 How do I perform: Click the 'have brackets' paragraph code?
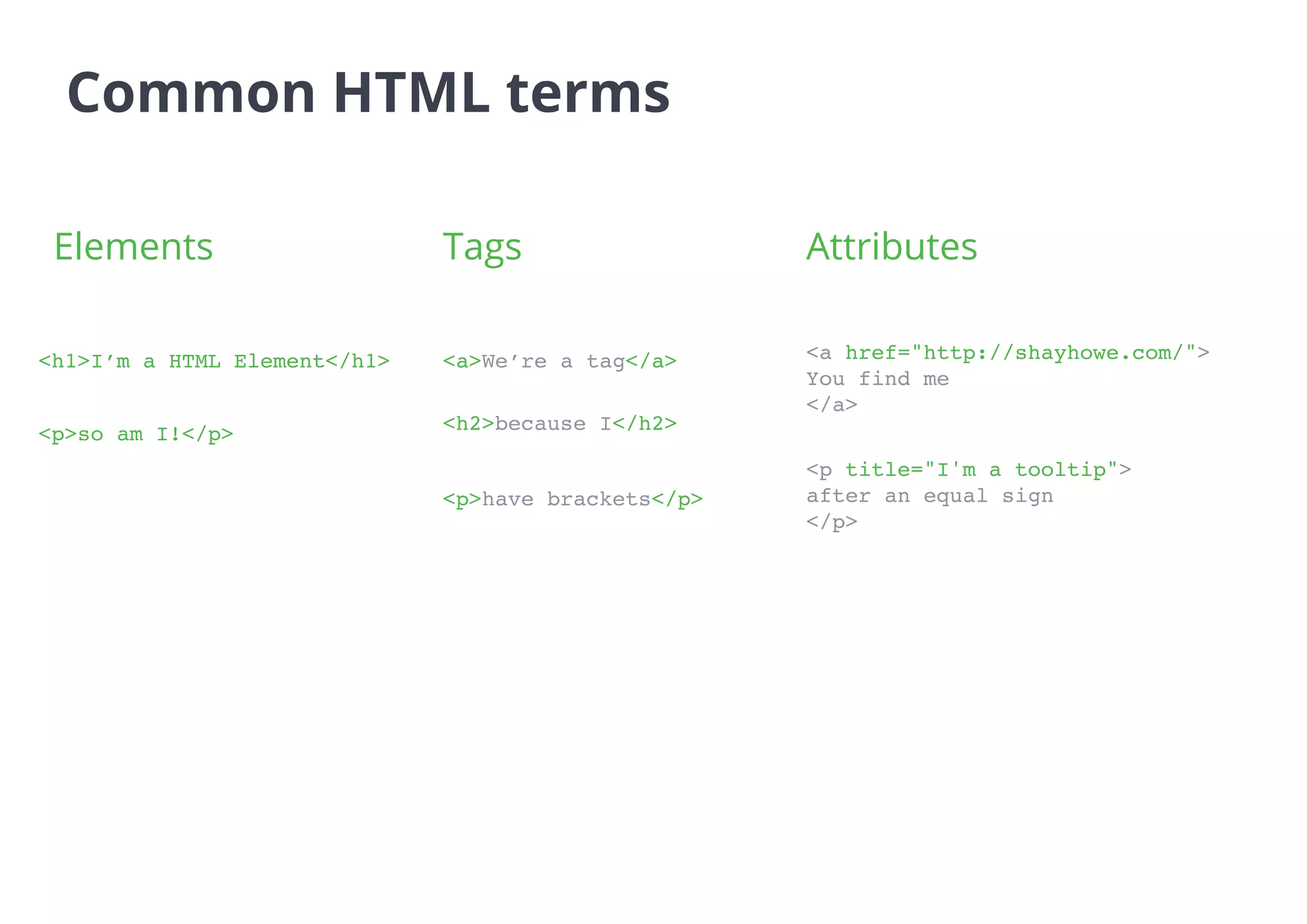572,499
